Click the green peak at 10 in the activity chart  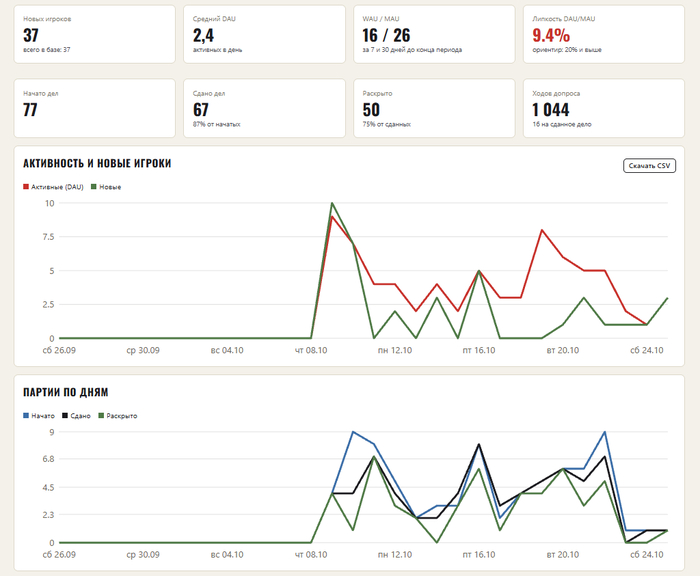(332, 203)
